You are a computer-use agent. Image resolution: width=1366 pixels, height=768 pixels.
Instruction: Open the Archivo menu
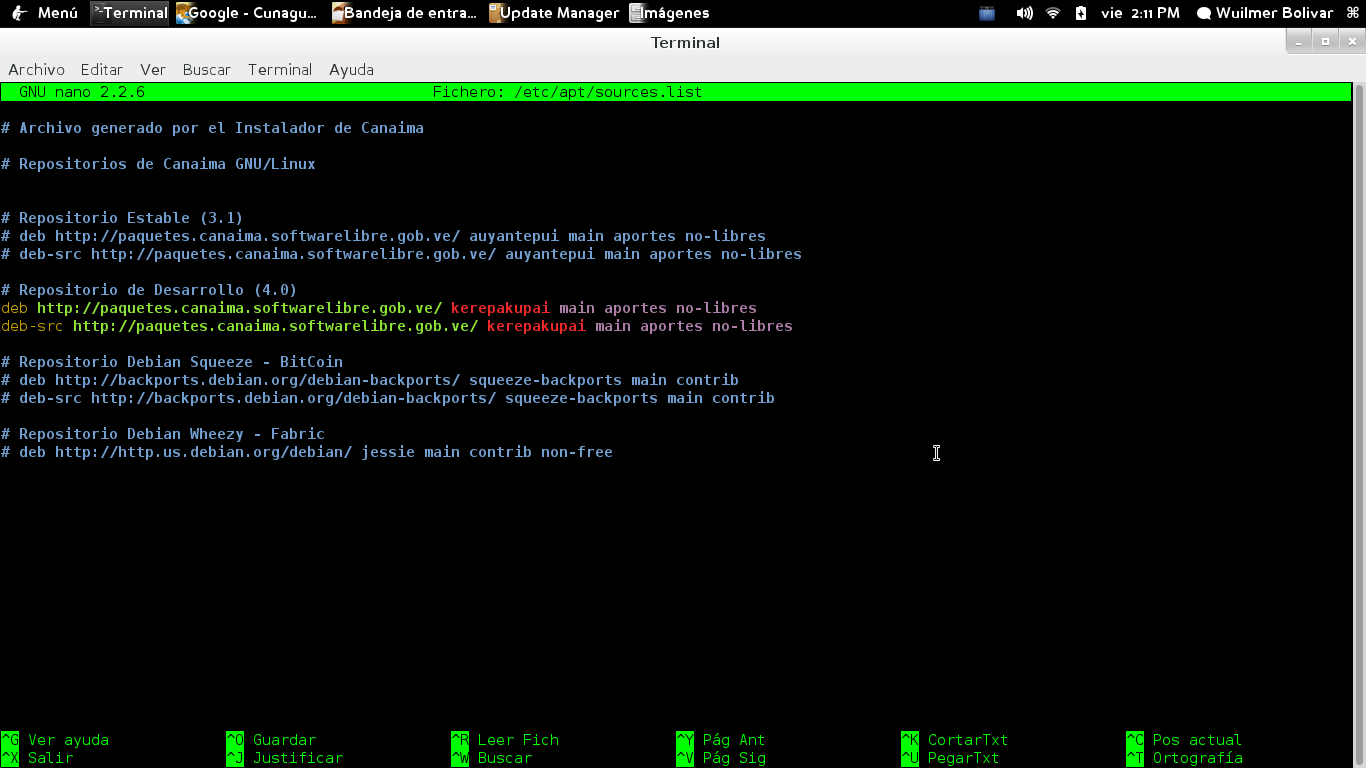36,69
